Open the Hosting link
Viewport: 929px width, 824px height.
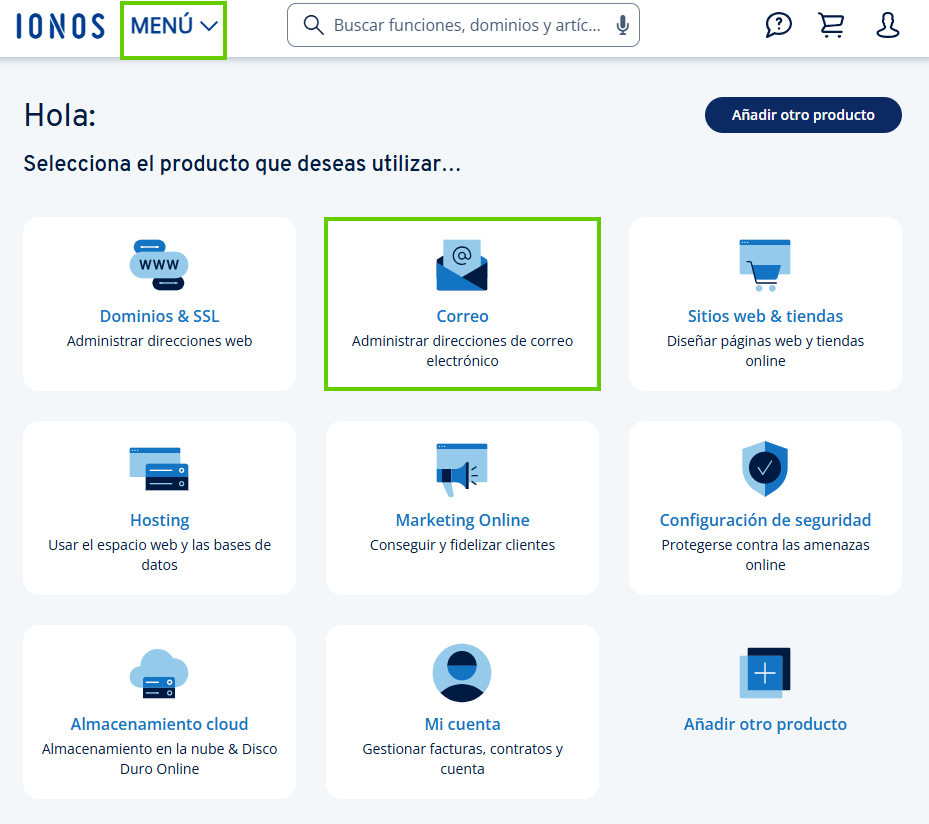pyautogui.click(x=159, y=520)
